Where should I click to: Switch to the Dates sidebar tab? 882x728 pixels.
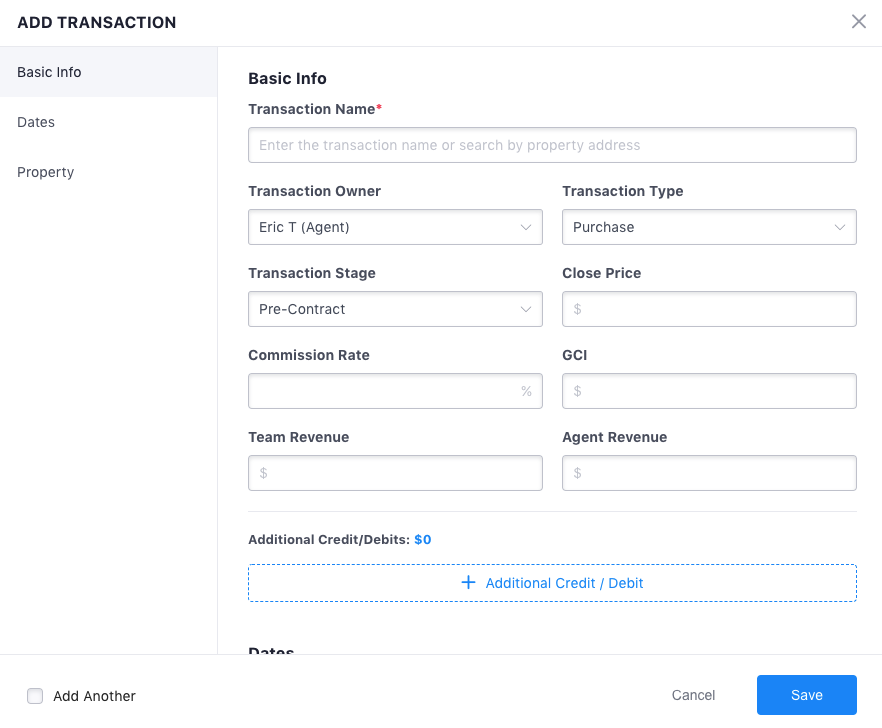[x=109, y=122]
